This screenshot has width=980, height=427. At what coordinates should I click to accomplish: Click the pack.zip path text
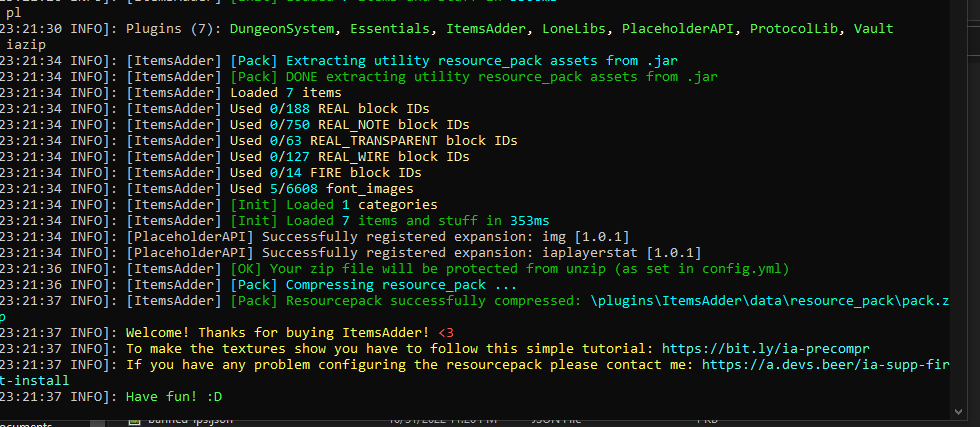[770, 301]
